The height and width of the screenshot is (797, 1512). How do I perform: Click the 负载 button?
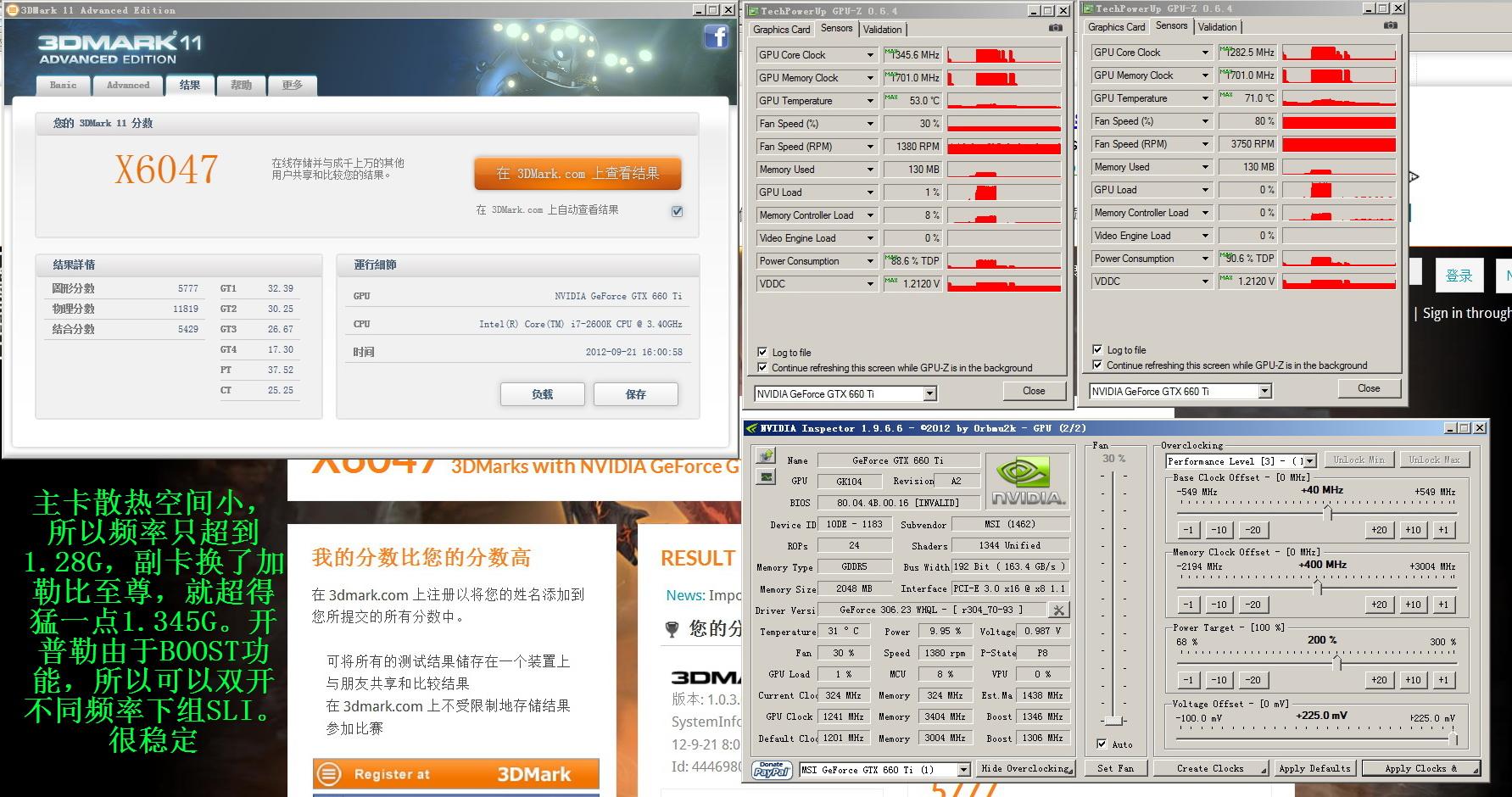coord(542,394)
